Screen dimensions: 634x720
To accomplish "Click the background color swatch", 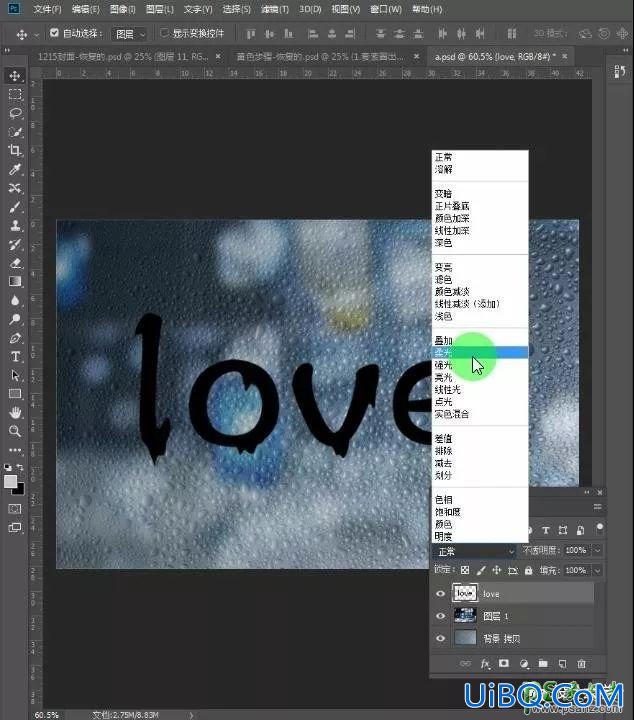I will coord(19,490).
